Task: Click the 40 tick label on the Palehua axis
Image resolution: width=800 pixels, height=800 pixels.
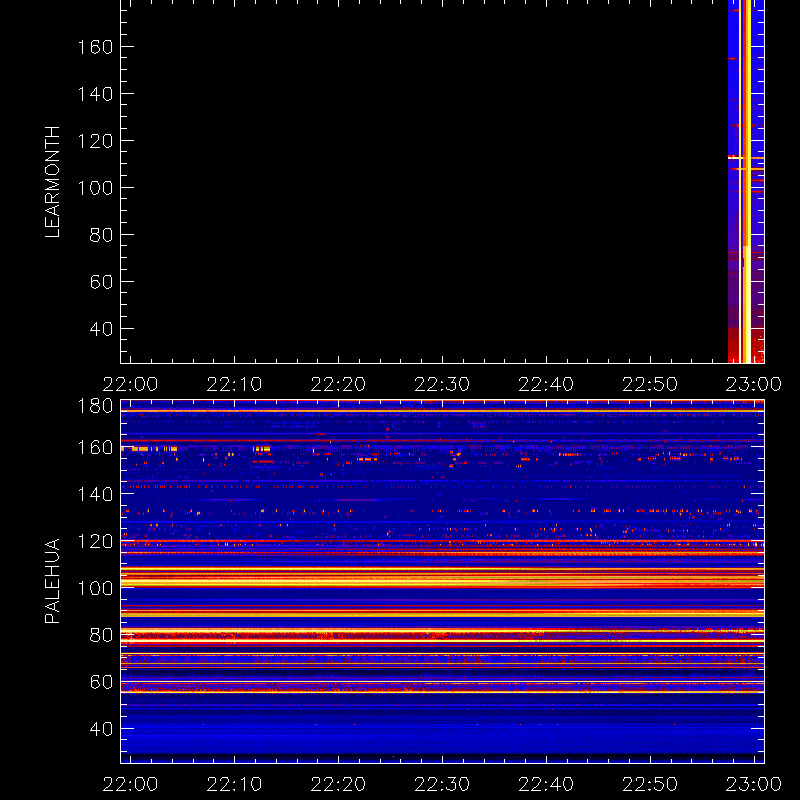Action: (x=101, y=729)
